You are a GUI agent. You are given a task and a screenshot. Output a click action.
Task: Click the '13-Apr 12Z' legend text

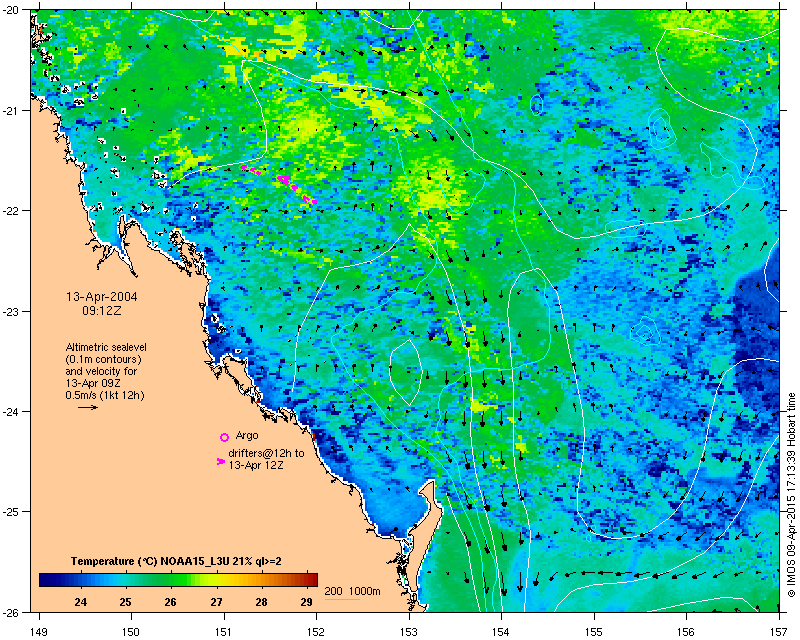click(x=256, y=465)
